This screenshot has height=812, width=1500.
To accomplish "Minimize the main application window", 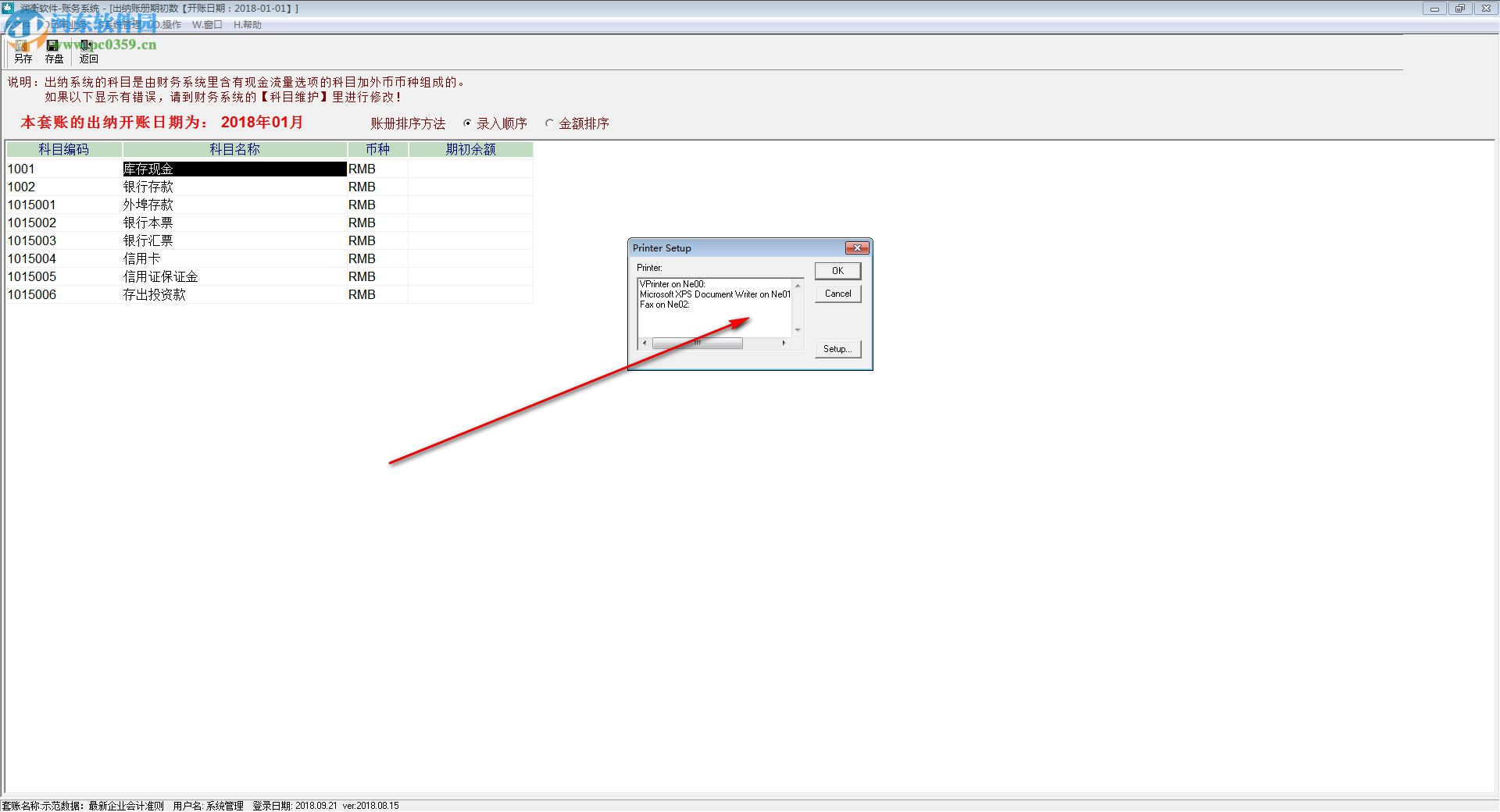I will point(1434,9).
